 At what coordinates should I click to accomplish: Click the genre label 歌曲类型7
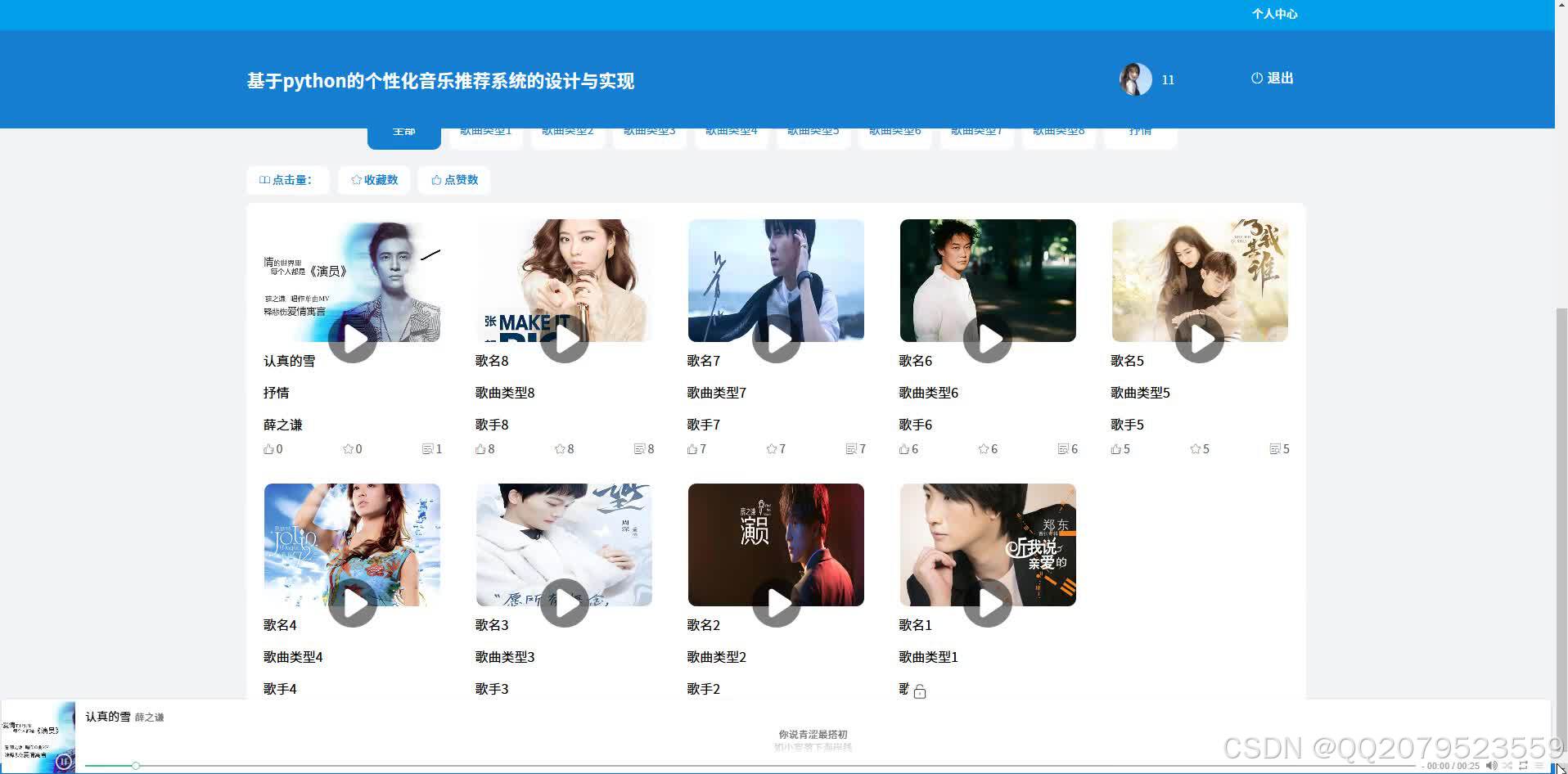coord(717,393)
